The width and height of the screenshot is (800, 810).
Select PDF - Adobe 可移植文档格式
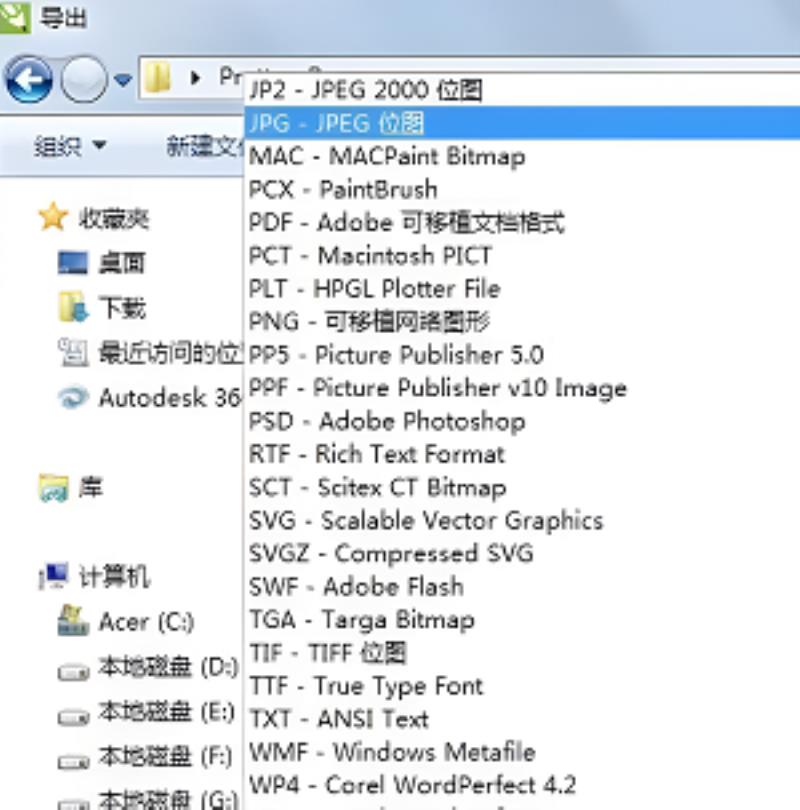[x=522, y=222]
